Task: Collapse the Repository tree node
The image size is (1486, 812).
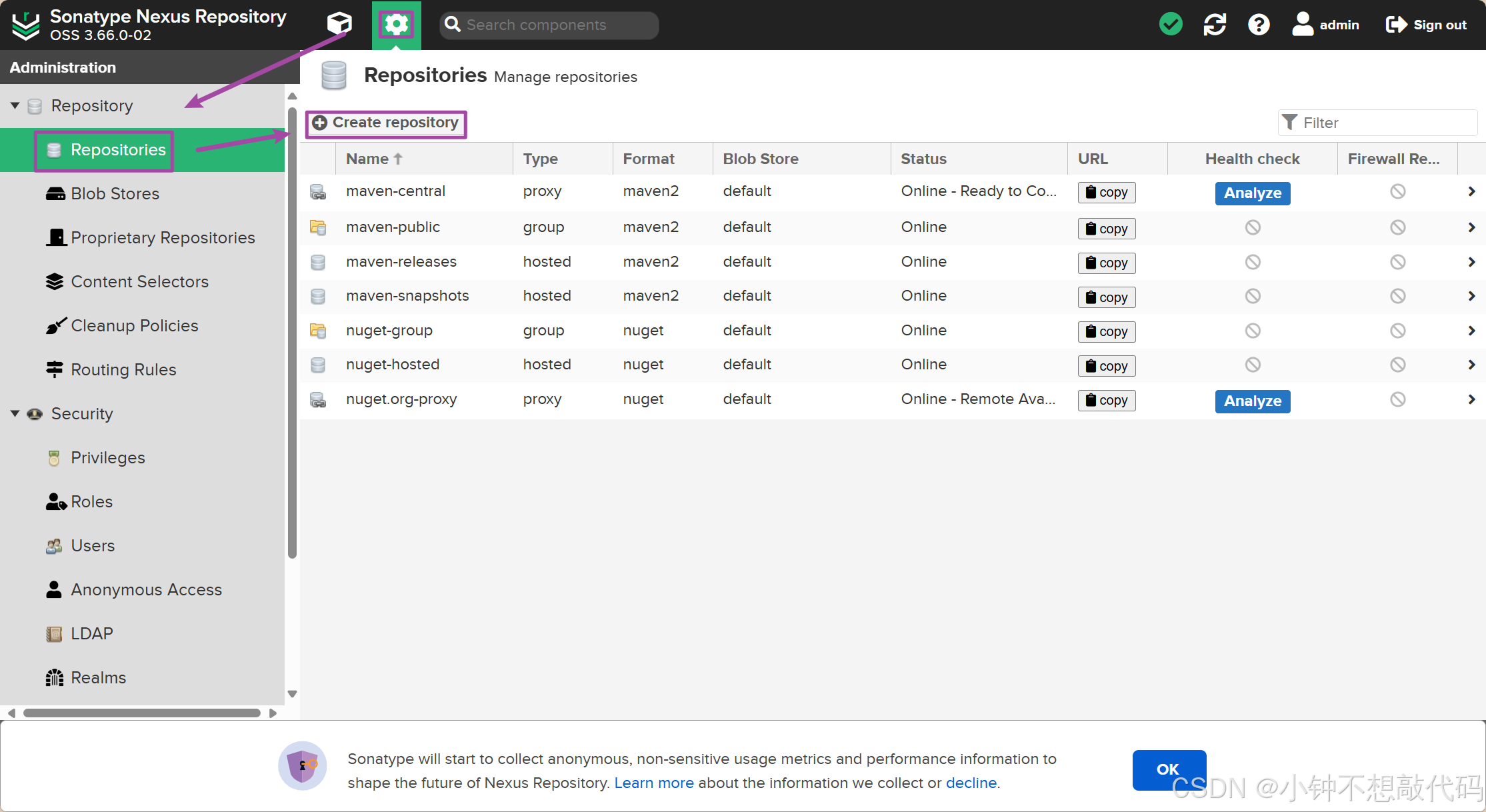Action: tap(15, 106)
